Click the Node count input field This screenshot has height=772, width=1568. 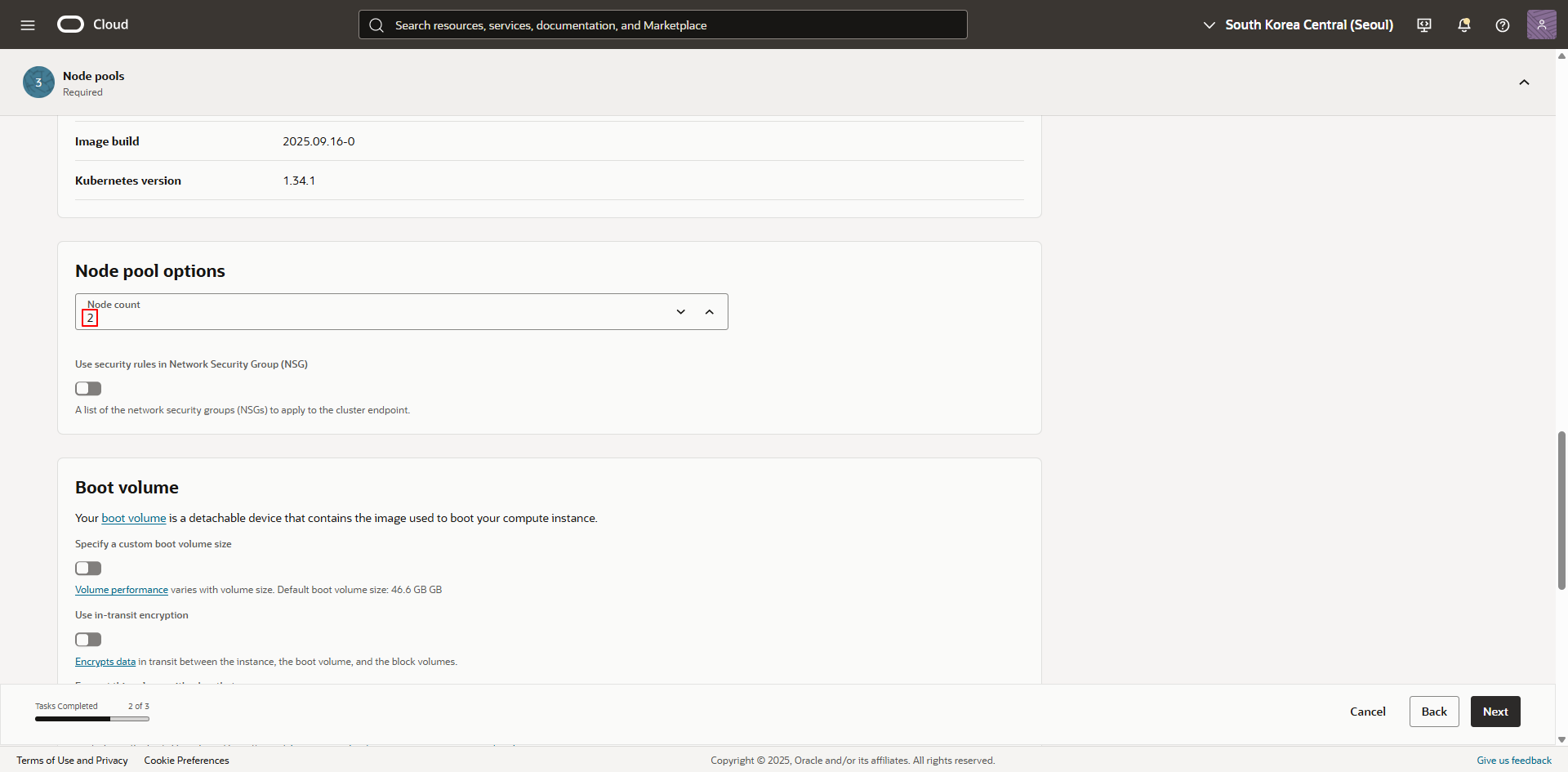pos(367,318)
